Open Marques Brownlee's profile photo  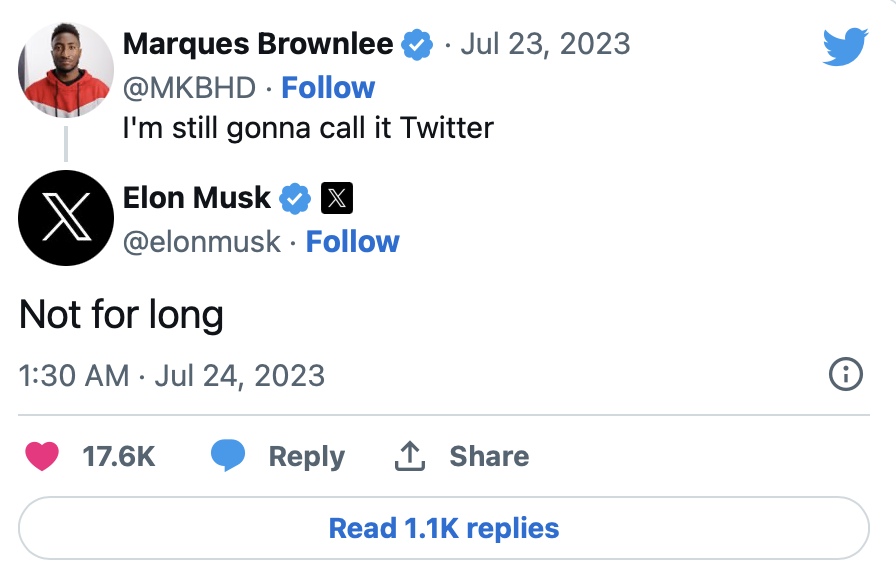pos(65,71)
